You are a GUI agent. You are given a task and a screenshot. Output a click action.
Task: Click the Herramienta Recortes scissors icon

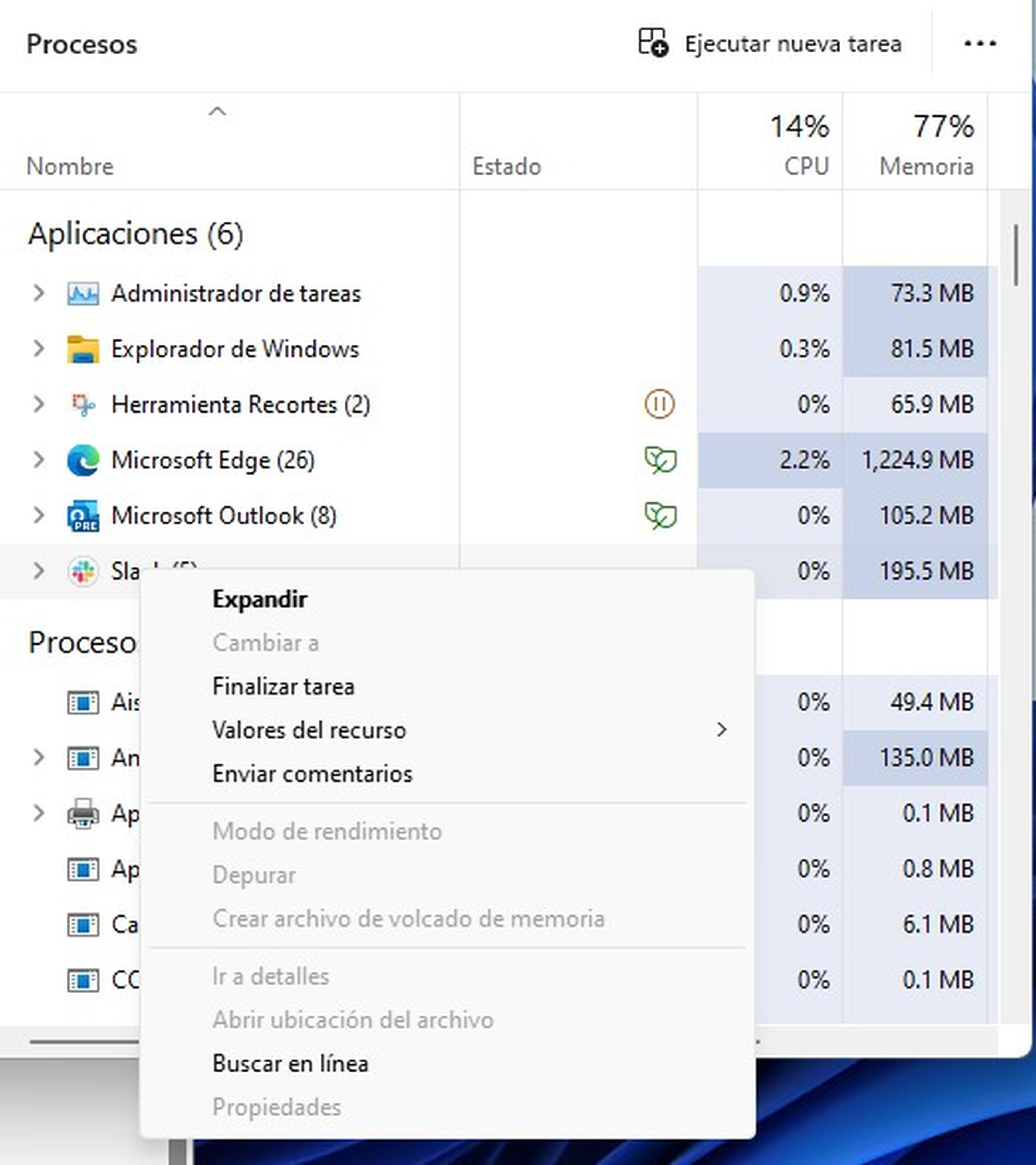pos(83,405)
